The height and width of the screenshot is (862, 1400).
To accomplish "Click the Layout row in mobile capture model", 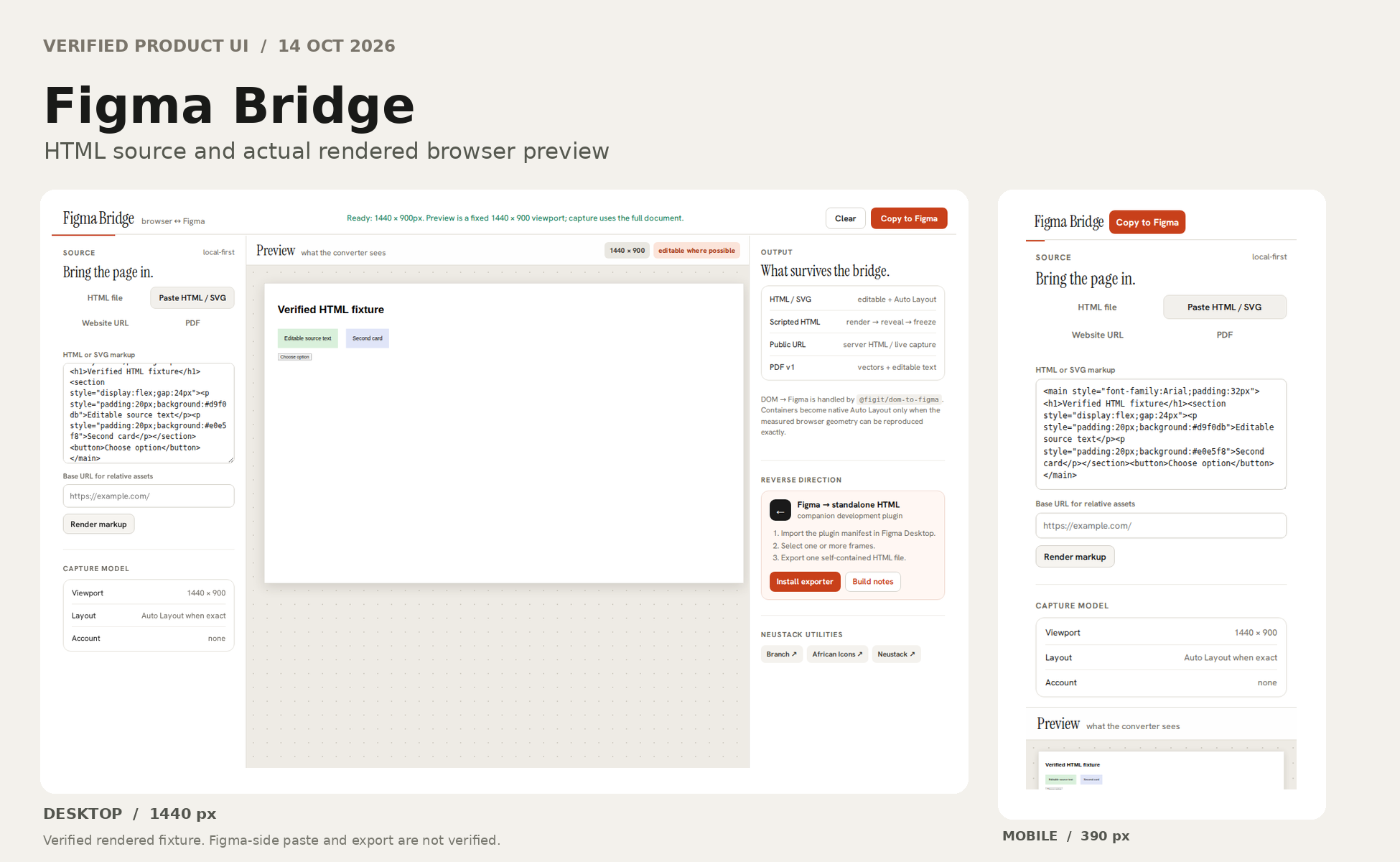I will click(1160, 658).
